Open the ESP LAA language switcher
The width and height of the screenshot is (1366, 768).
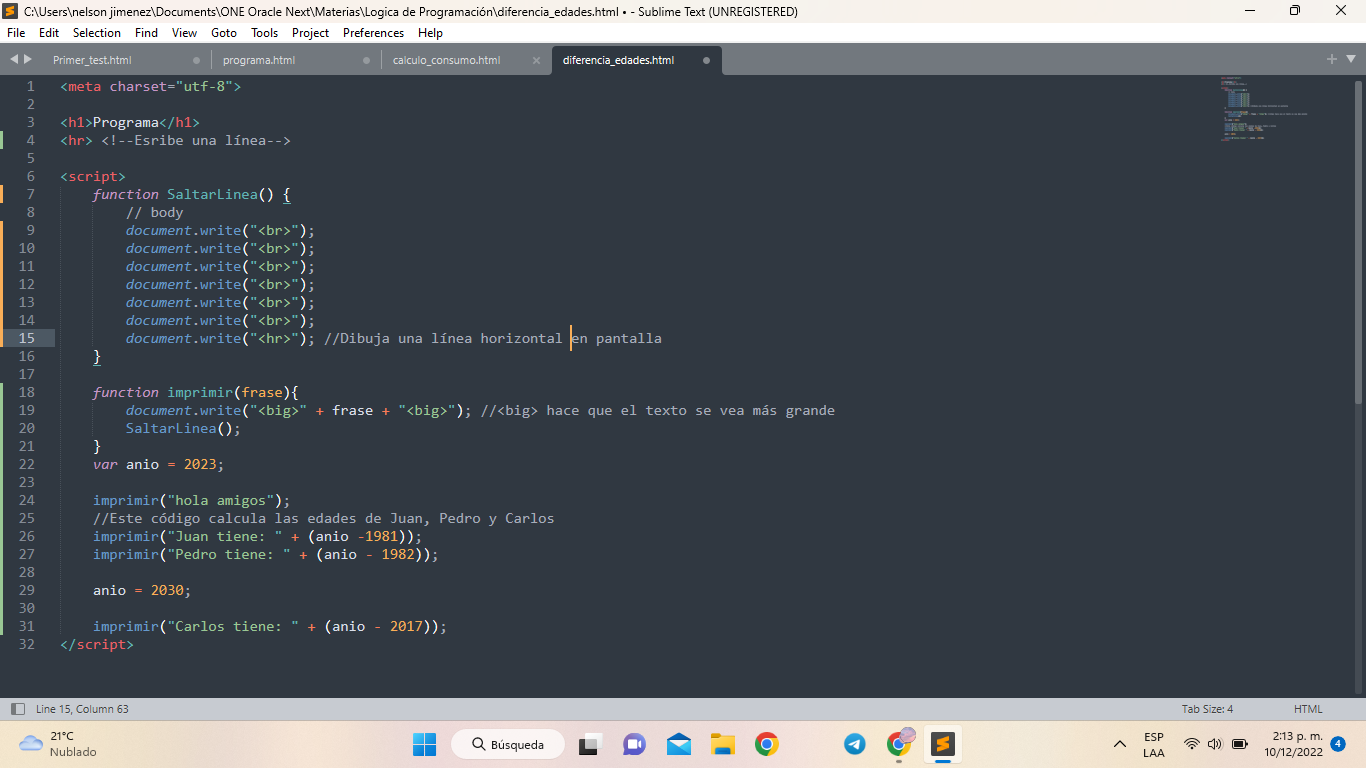coord(1153,744)
